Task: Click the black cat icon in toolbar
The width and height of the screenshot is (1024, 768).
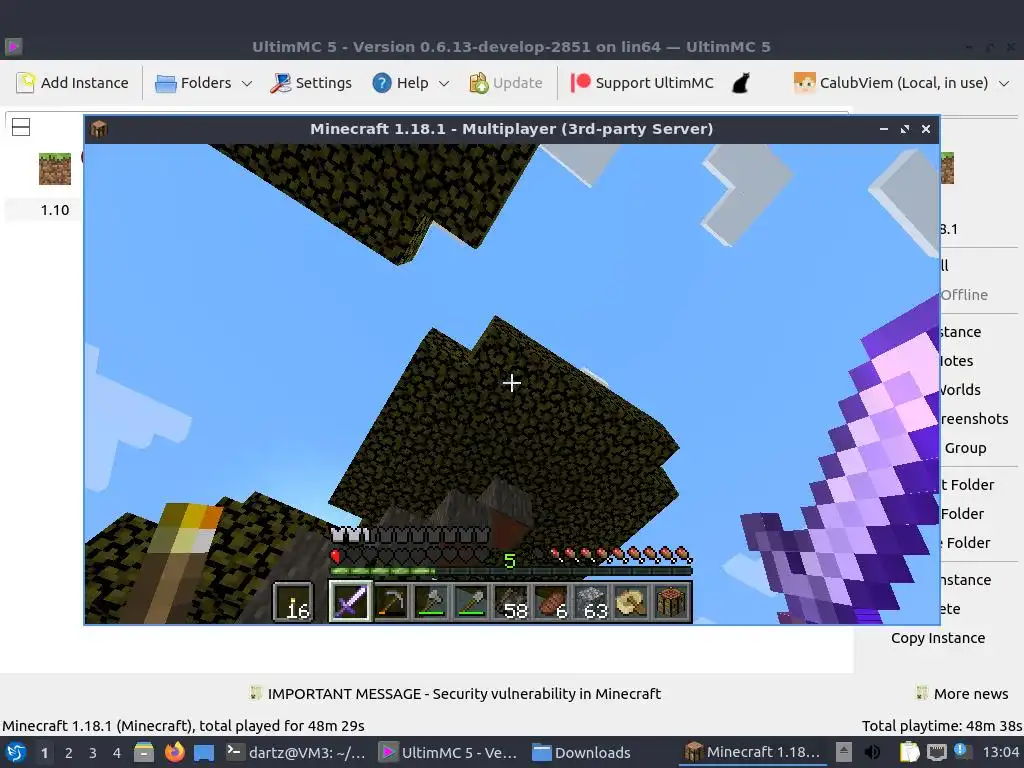Action: [x=741, y=83]
